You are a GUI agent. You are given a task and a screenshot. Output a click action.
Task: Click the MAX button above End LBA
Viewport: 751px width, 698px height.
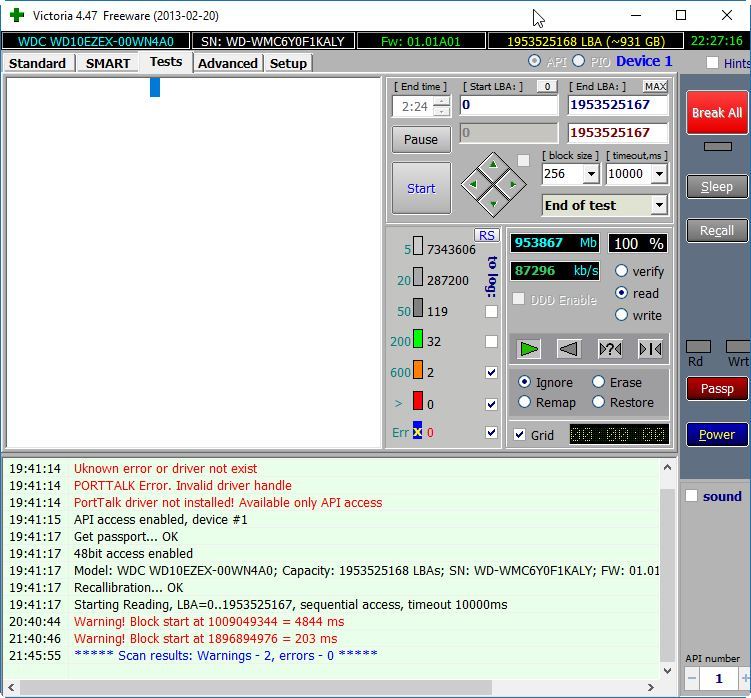655,86
